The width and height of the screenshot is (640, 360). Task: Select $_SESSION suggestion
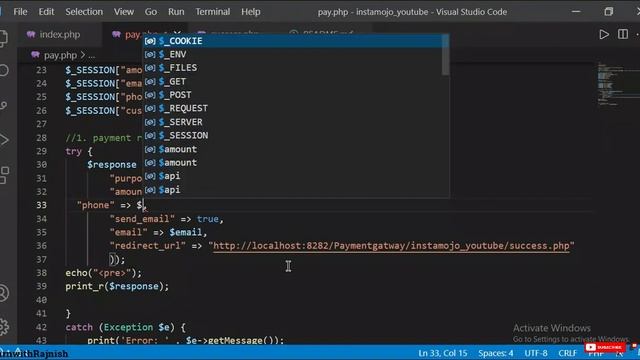pyautogui.click(x=292, y=136)
